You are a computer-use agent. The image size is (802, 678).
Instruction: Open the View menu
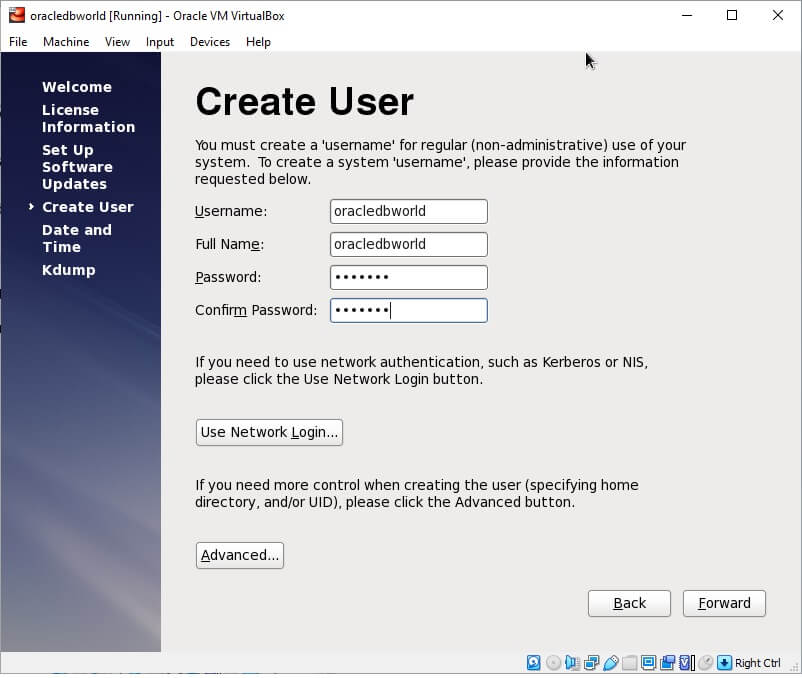tap(117, 42)
